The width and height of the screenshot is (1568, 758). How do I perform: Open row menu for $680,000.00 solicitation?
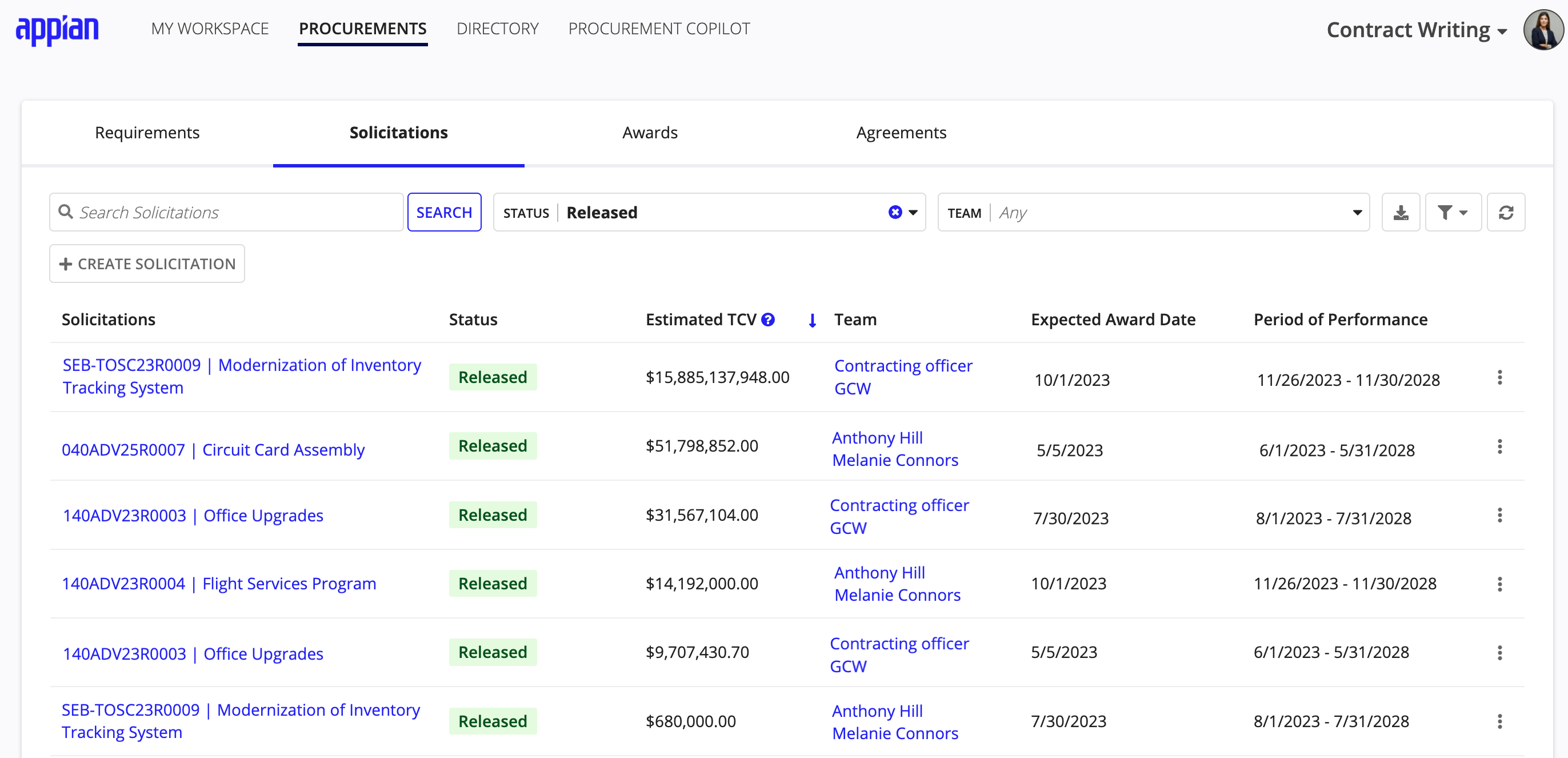pos(1500,721)
